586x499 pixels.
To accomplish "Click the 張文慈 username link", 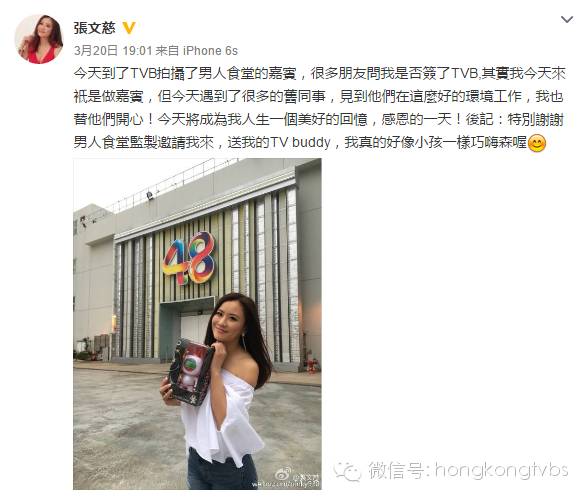I will point(95,28).
